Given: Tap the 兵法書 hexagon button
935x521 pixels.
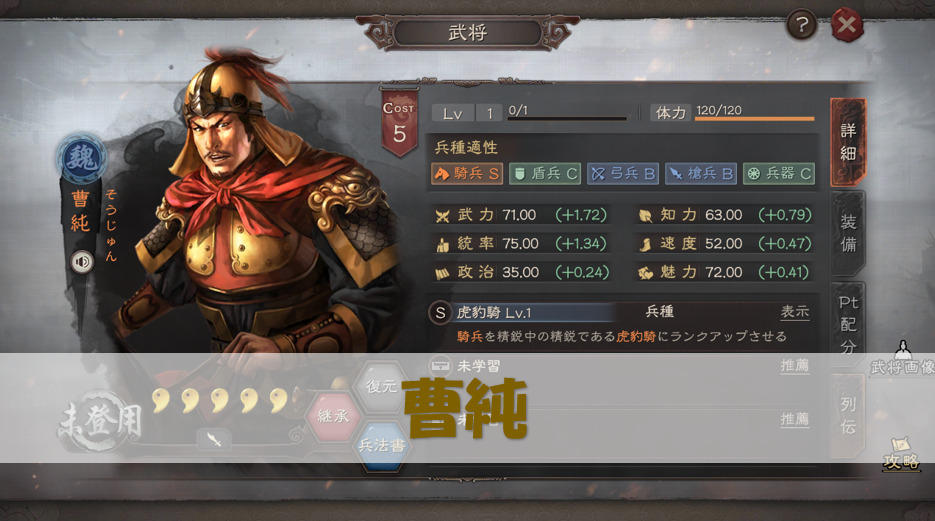Looking at the screenshot, I should (382, 445).
